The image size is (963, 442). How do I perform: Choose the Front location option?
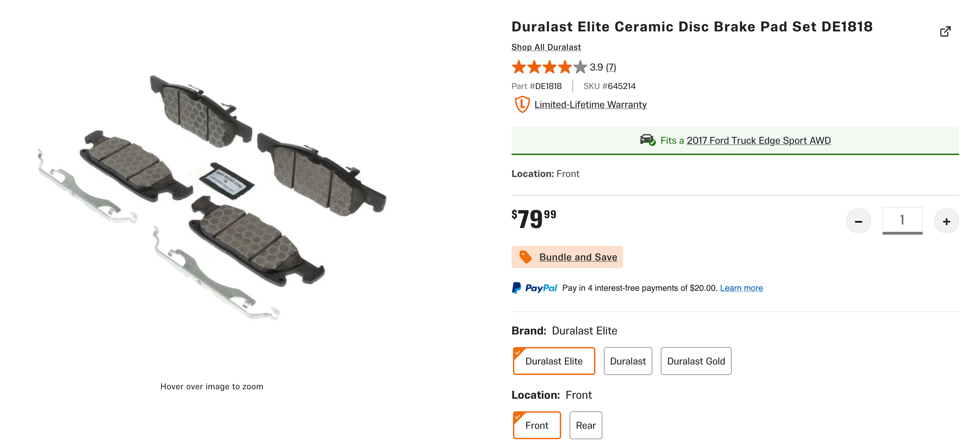click(537, 425)
